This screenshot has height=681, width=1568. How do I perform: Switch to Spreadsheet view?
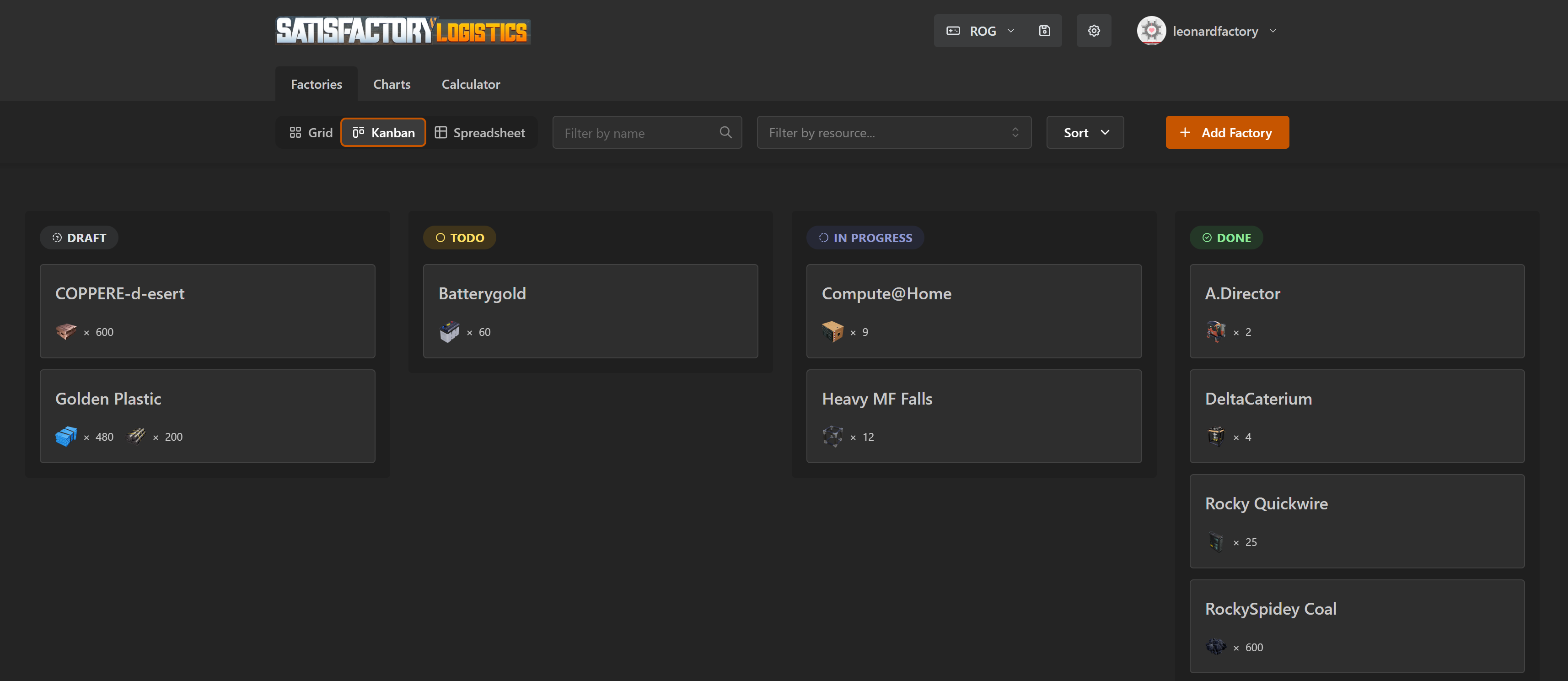480,133
